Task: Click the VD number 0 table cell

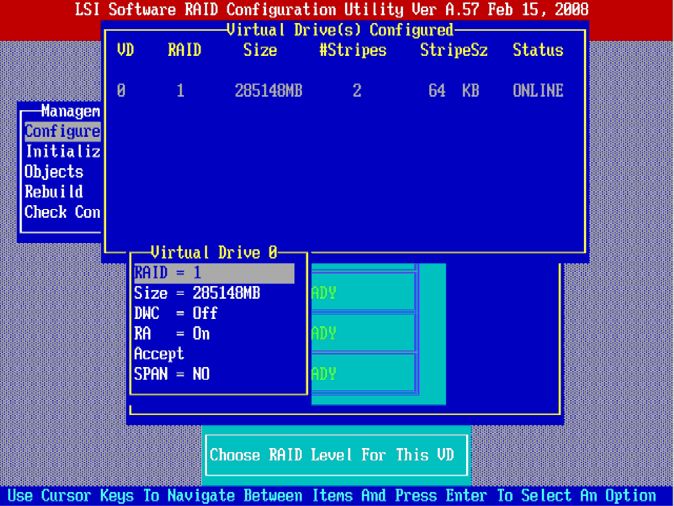Action: pyautogui.click(x=121, y=91)
